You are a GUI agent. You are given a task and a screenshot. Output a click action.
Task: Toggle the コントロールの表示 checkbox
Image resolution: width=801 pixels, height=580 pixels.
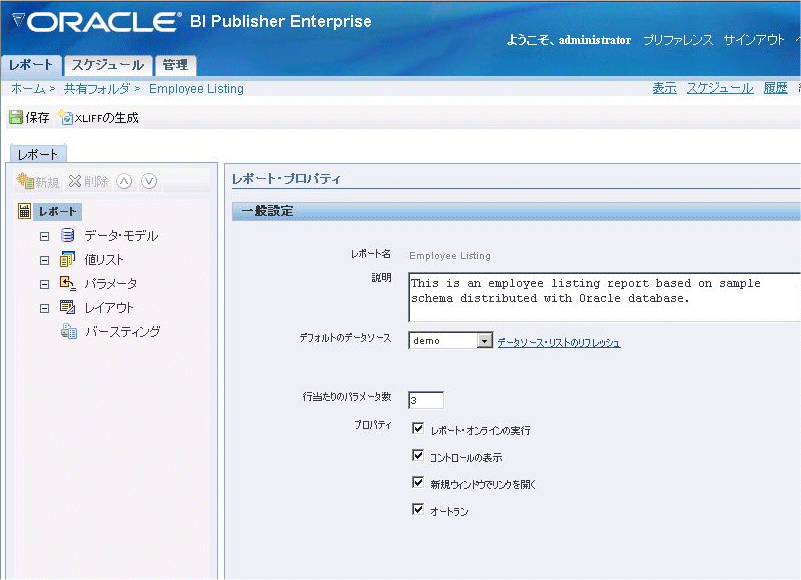[418, 455]
